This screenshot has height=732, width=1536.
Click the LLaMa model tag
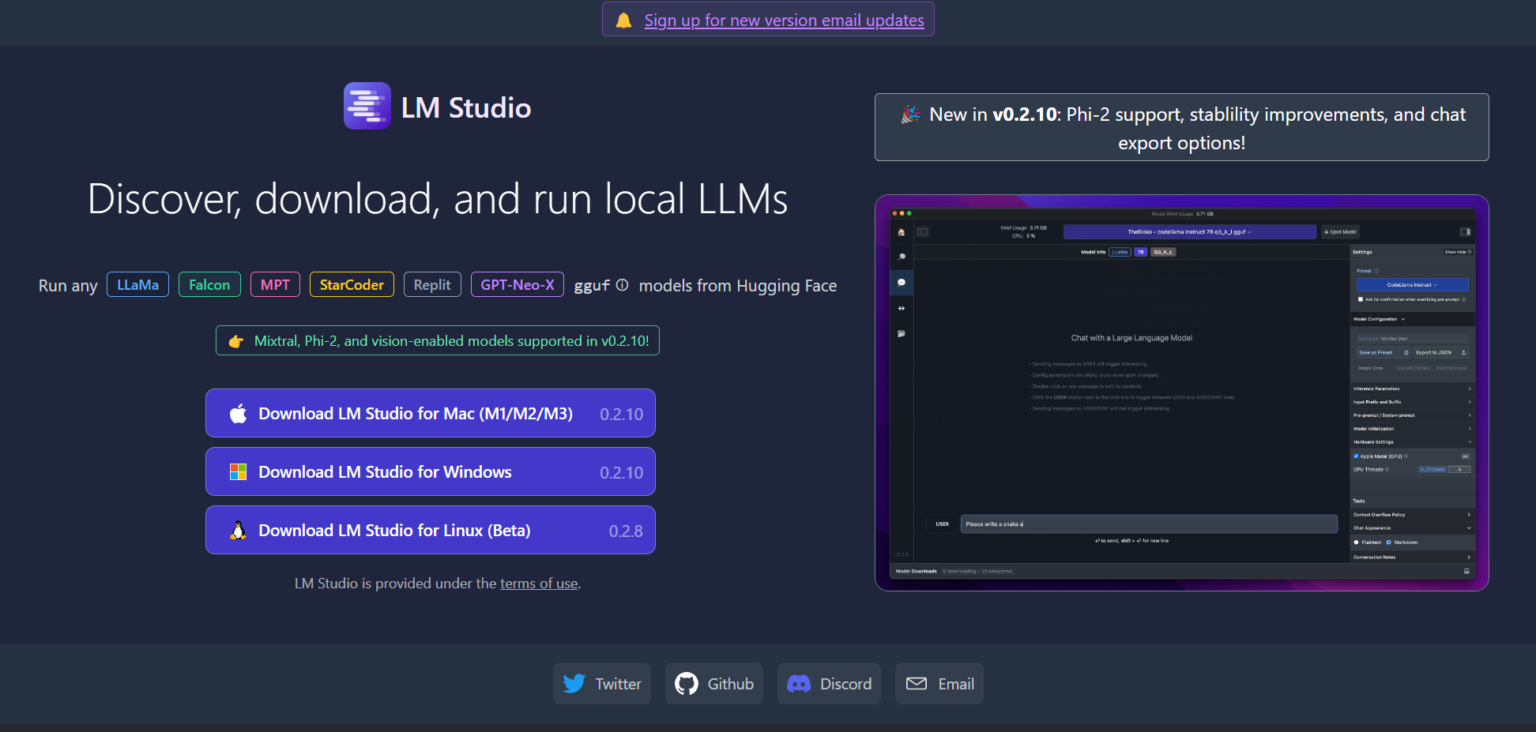point(137,285)
